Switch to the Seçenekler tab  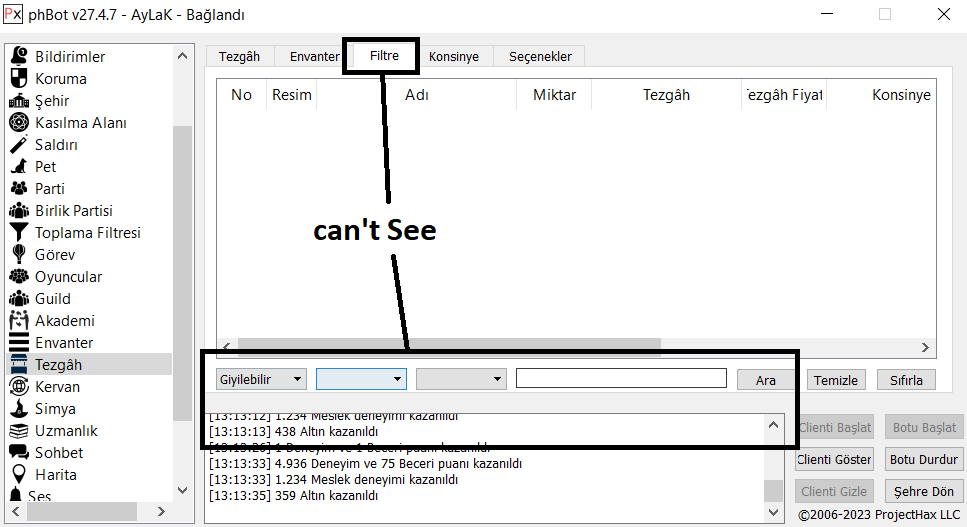(540, 56)
